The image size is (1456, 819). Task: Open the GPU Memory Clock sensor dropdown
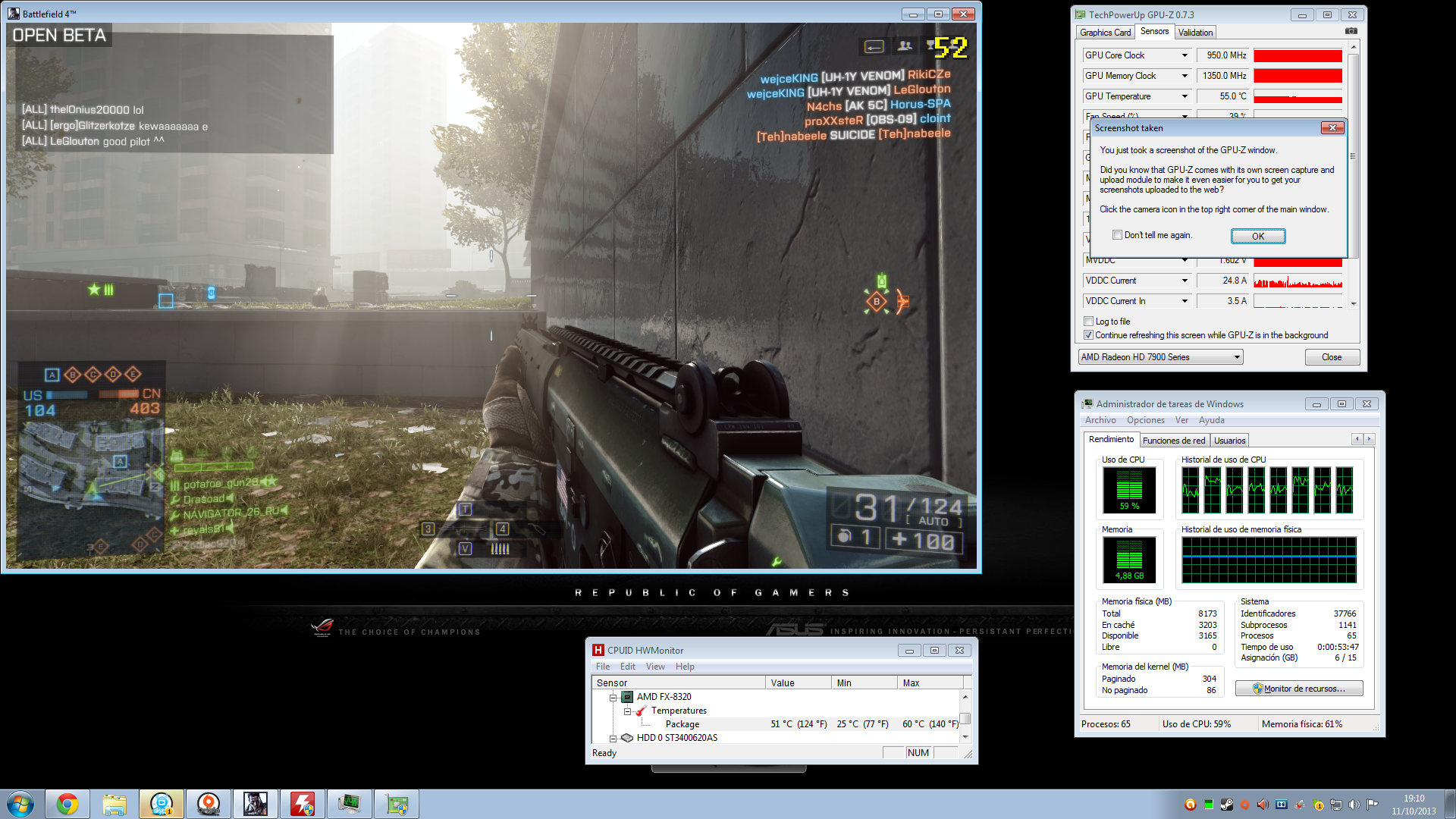(x=1185, y=76)
